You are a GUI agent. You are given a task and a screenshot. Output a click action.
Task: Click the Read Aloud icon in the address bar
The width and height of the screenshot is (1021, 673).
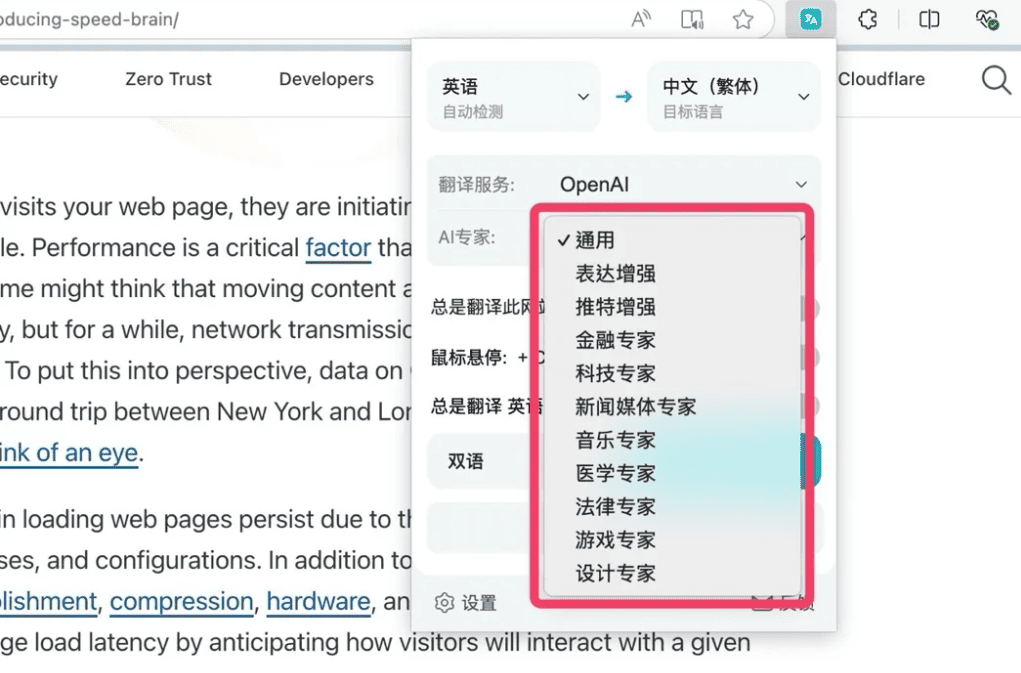[641, 19]
